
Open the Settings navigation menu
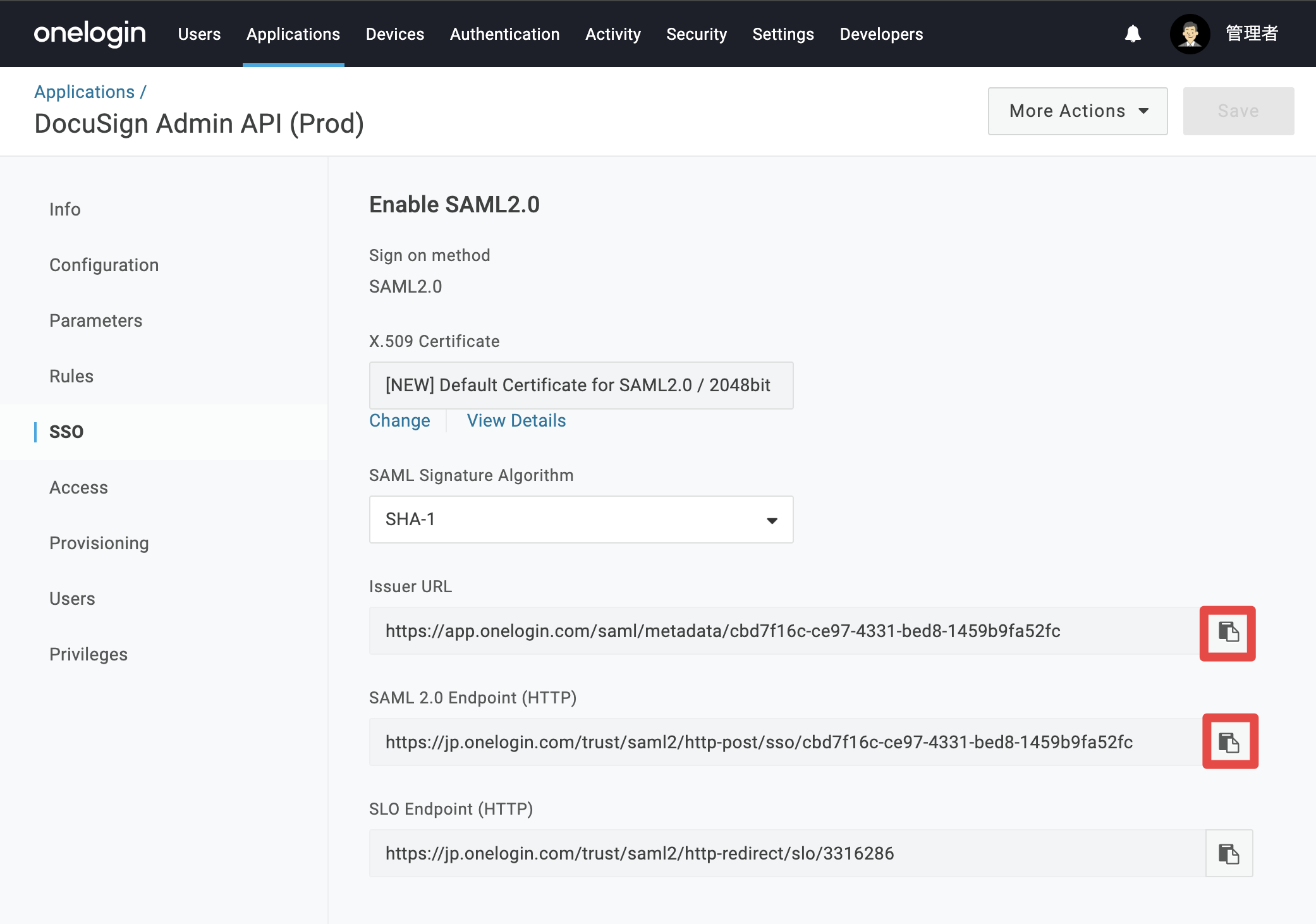pyautogui.click(x=783, y=34)
